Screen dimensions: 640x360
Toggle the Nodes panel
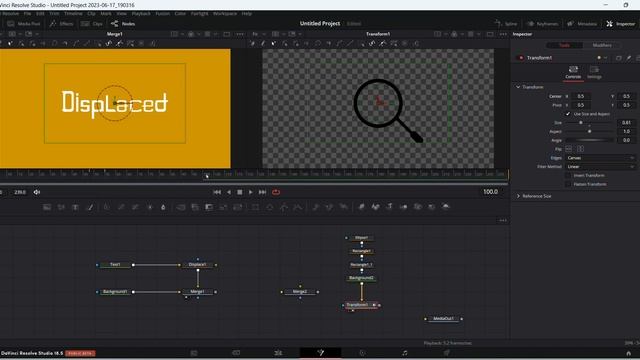click(x=123, y=24)
